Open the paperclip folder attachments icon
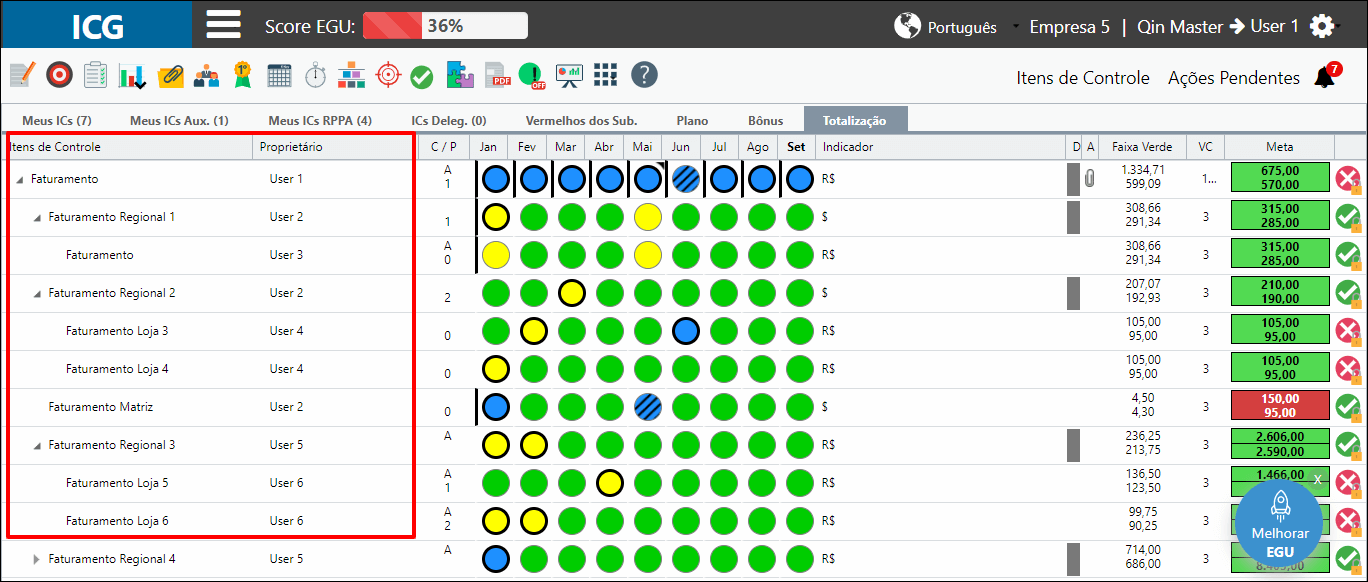1368x582 pixels. (170, 75)
